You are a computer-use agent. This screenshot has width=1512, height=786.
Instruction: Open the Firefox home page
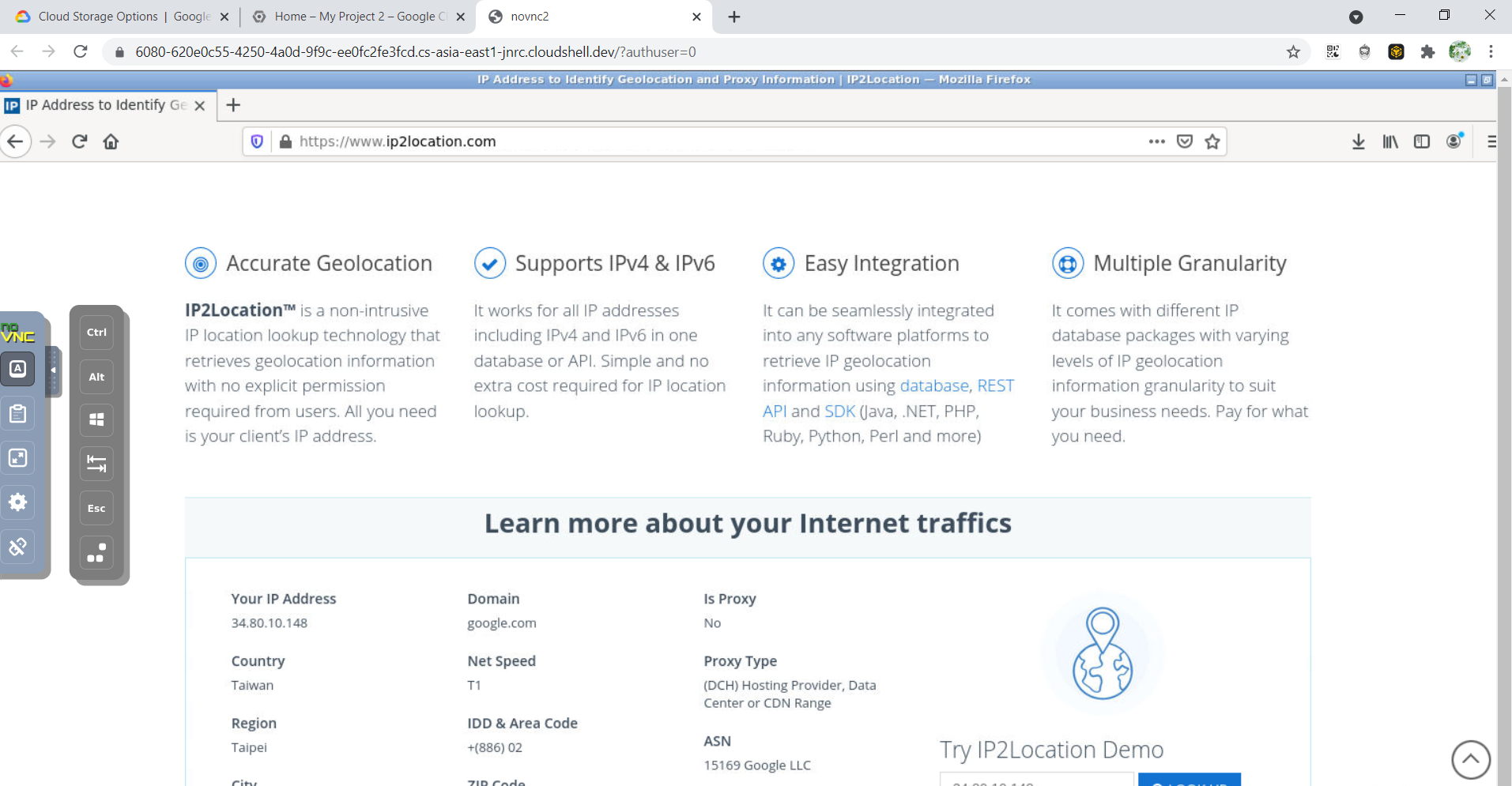[x=111, y=141]
